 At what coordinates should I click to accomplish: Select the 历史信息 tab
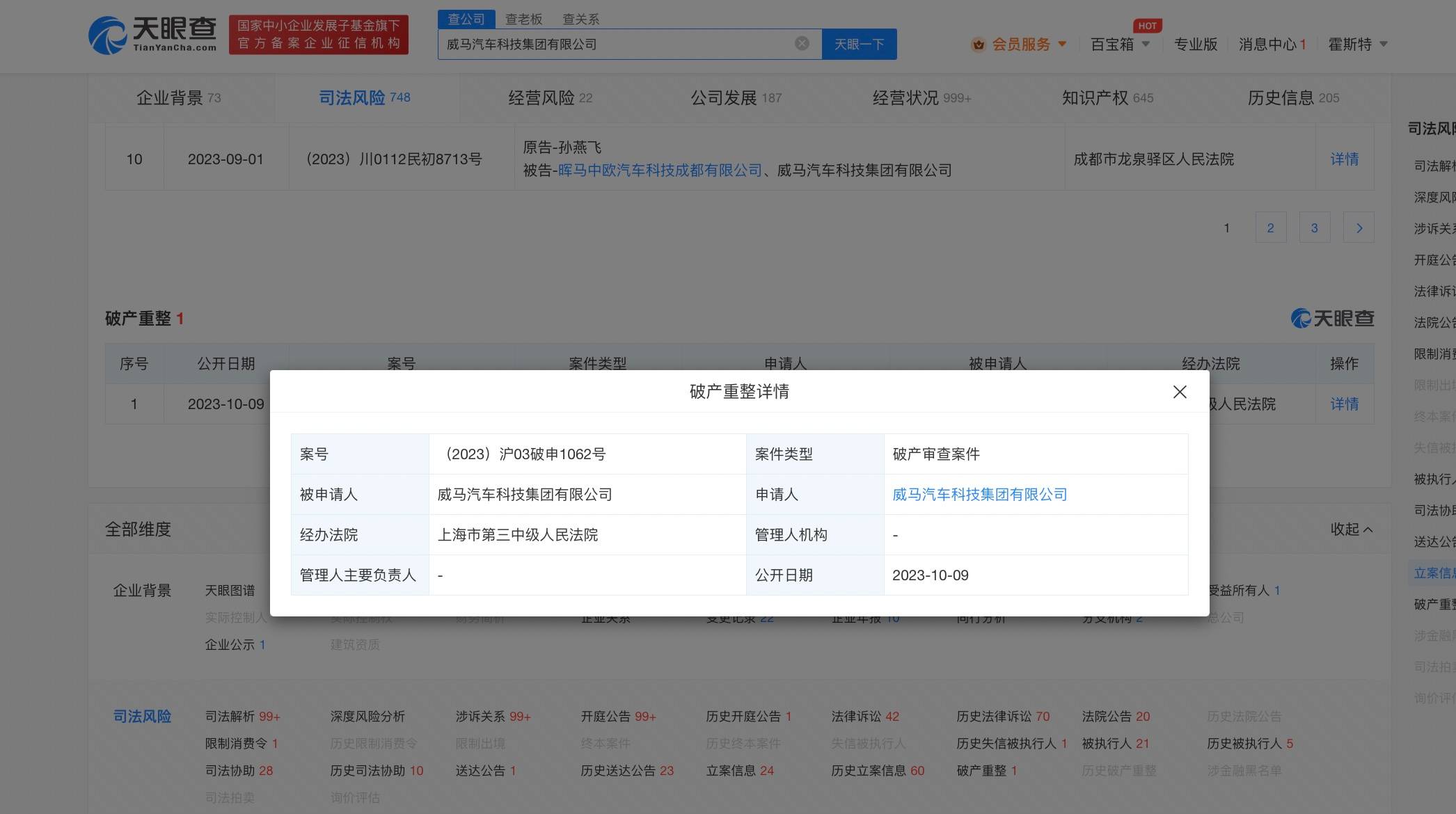coord(1293,97)
